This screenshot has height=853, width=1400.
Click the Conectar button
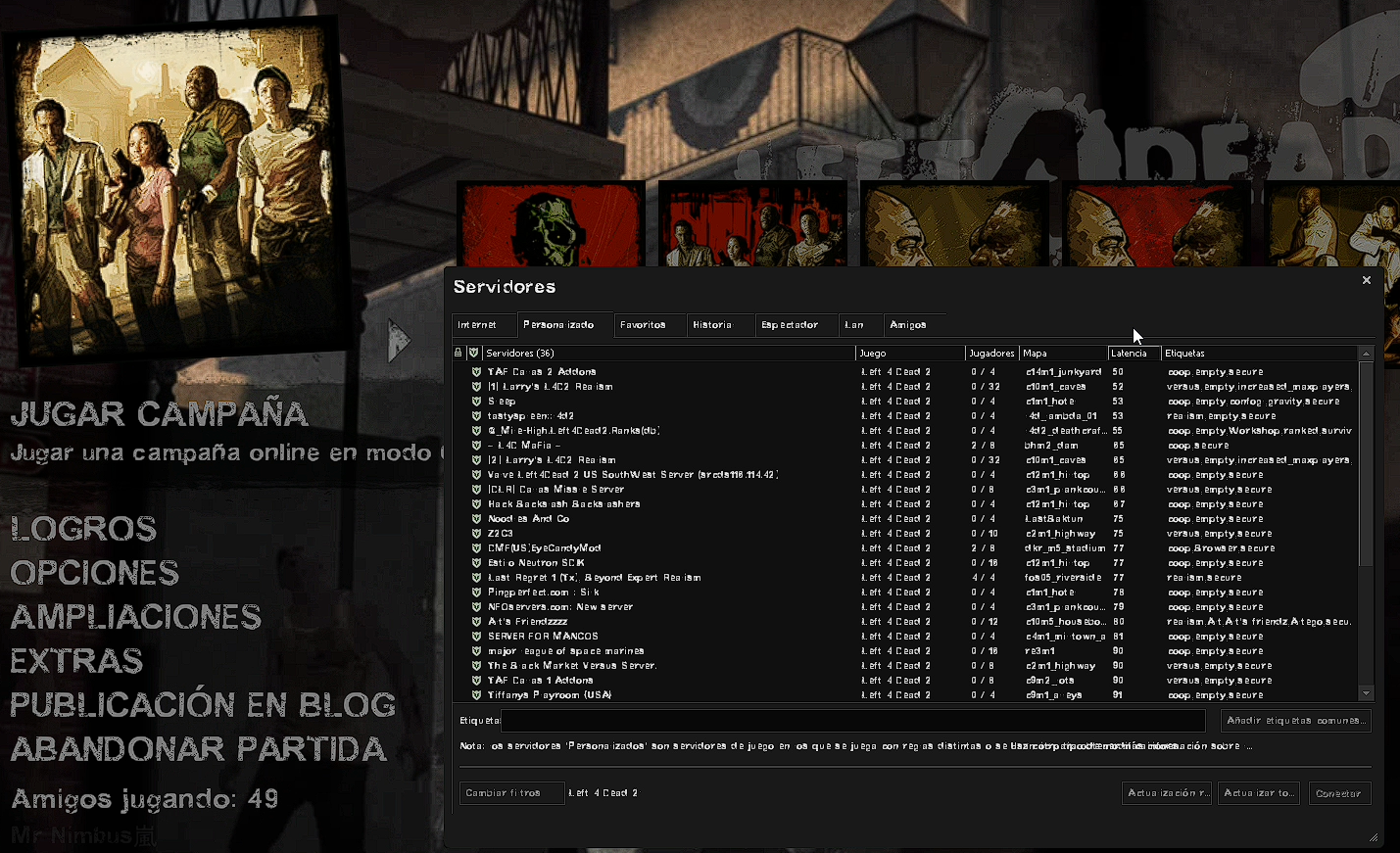1339,793
